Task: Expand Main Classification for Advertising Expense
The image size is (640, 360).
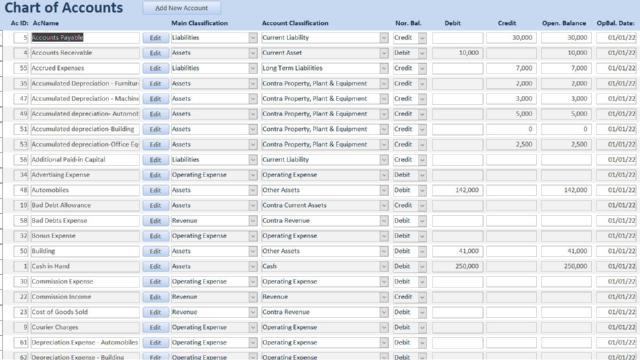Action: tap(253, 175)
